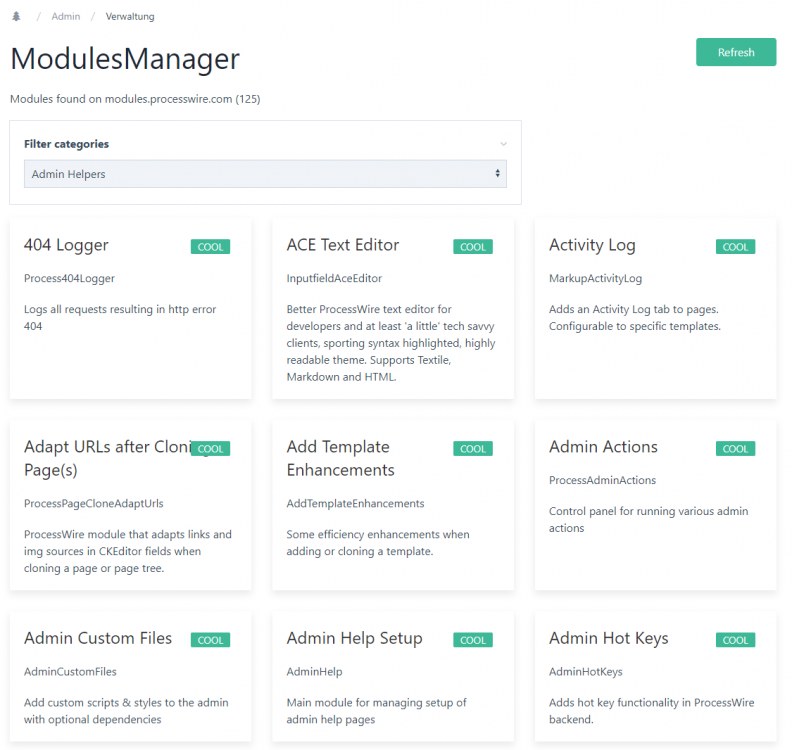Open the Admin breadcrumb link

pos(66,17)
